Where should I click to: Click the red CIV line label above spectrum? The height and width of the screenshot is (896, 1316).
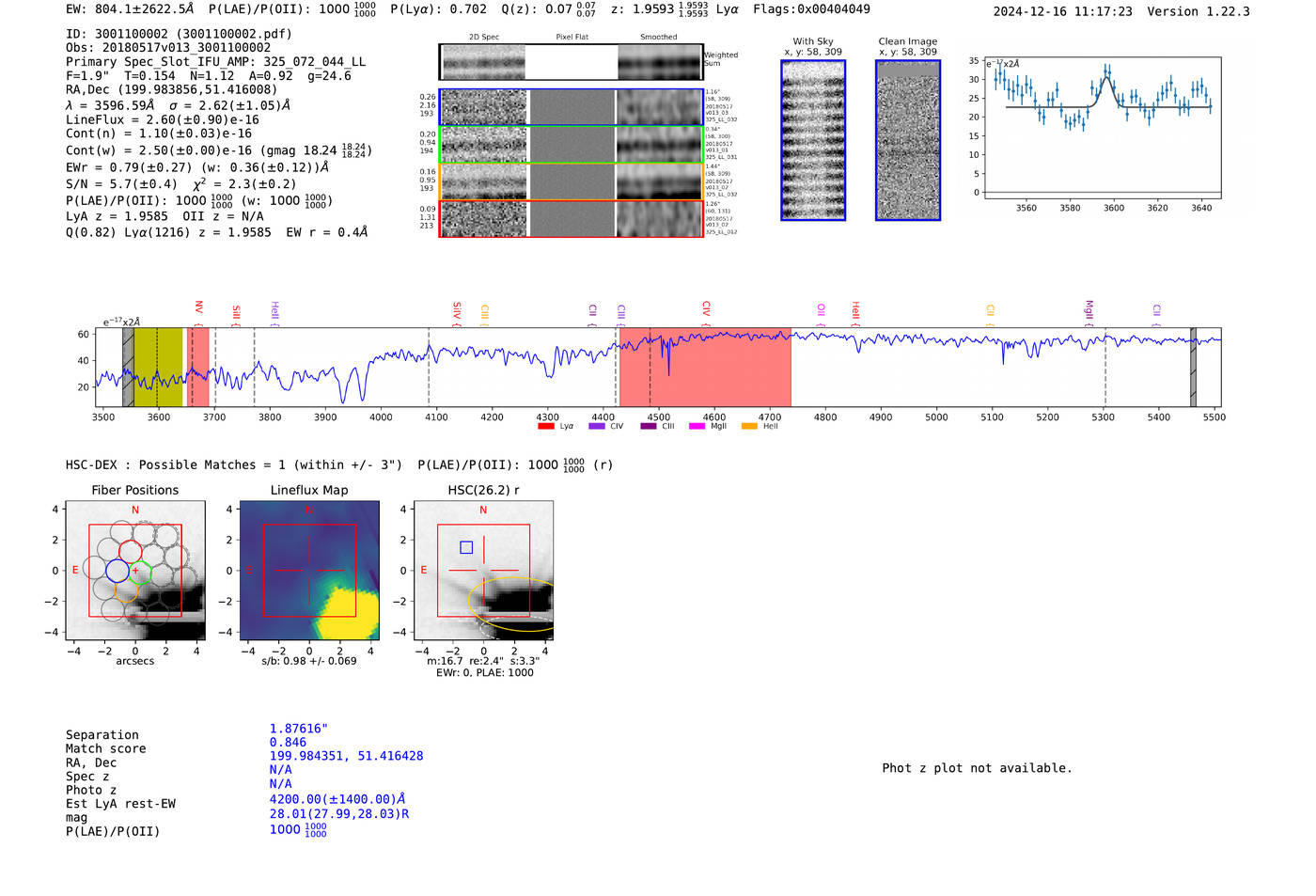(706, 309)
